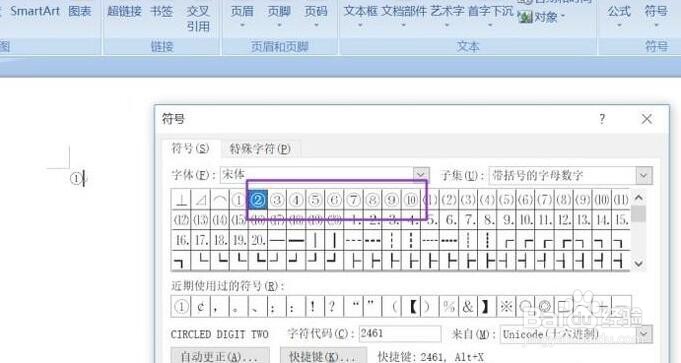Select circled digit ④ in the grid
Image resolution: width=681 pixels, height=363 pixels.
(x=296, y=200)
